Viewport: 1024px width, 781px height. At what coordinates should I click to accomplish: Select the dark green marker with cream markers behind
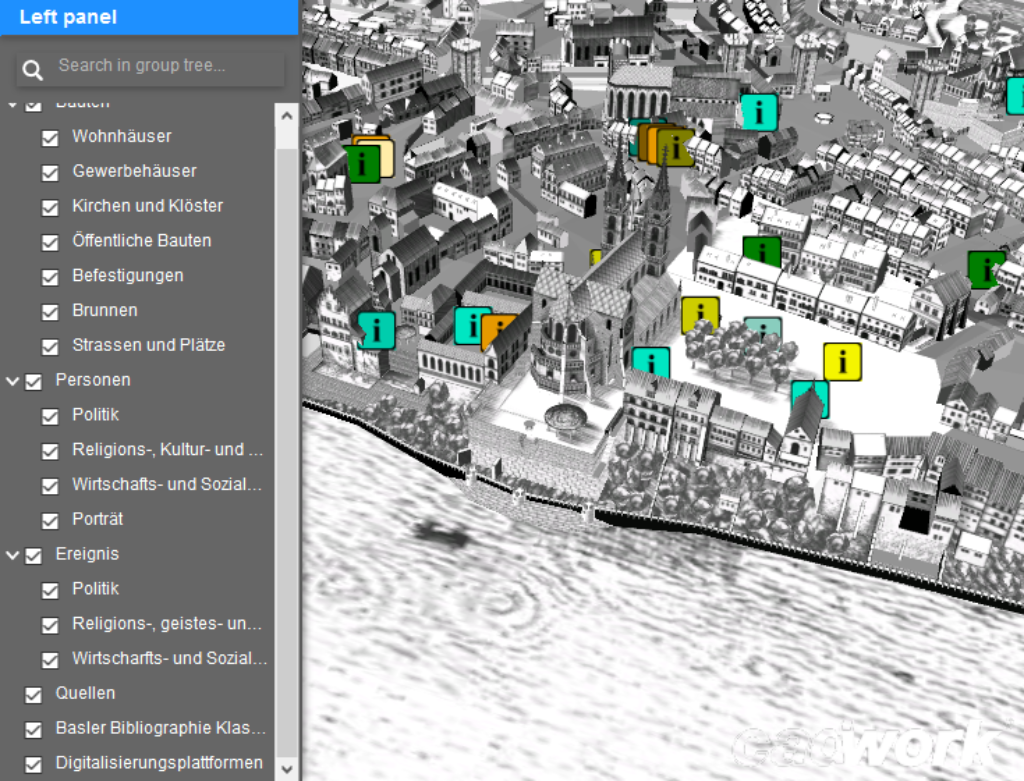pos(362,163)
